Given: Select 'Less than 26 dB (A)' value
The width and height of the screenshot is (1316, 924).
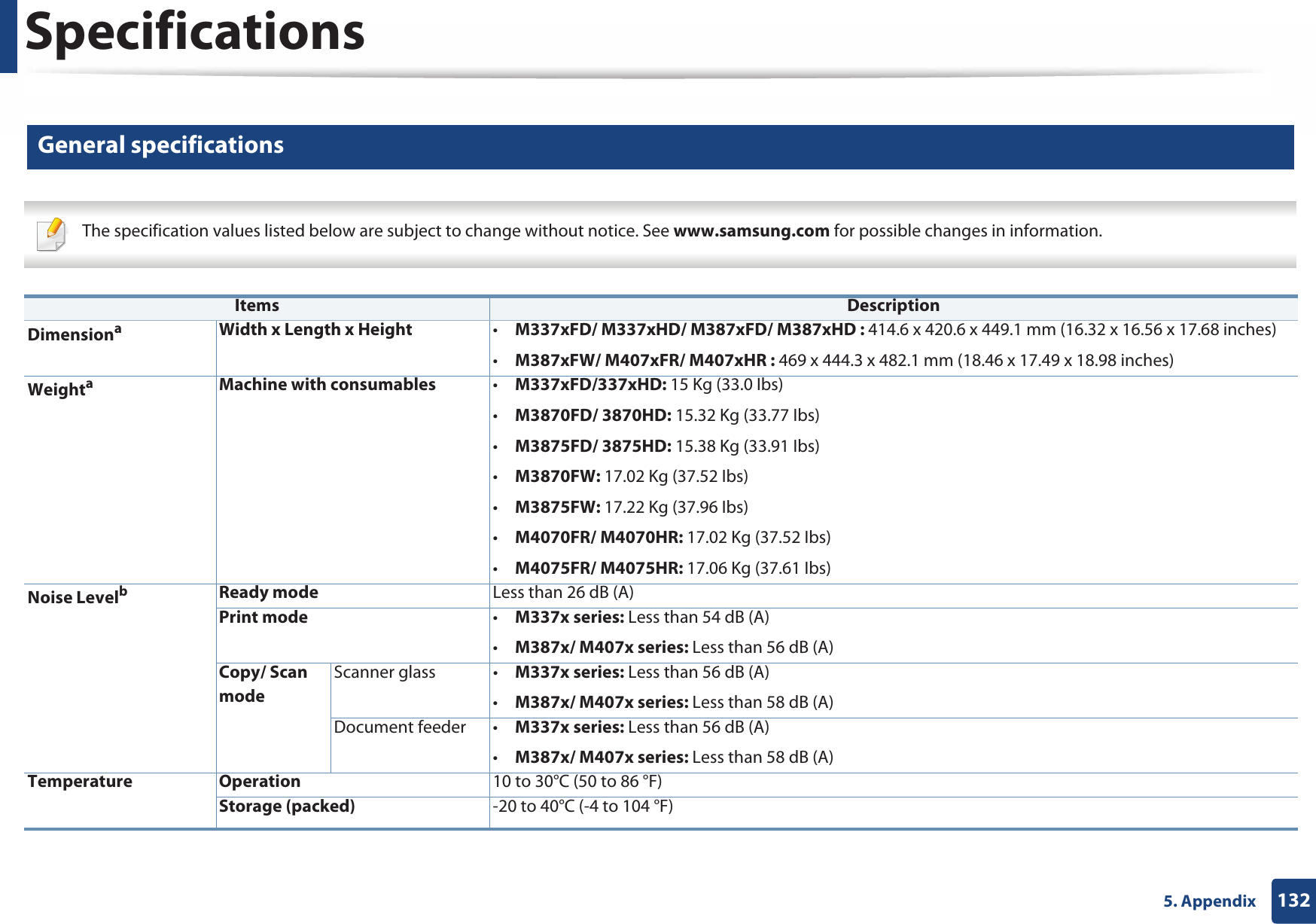Looking at the screenshot, I should (x=563, y=593).
